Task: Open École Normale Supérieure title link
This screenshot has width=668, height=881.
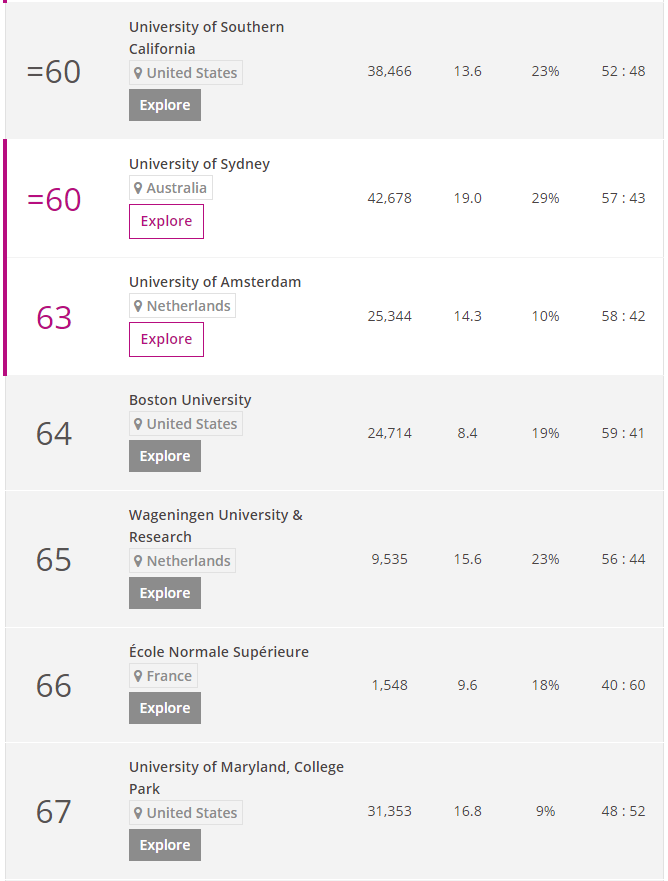Action: (x=219, y=652)
